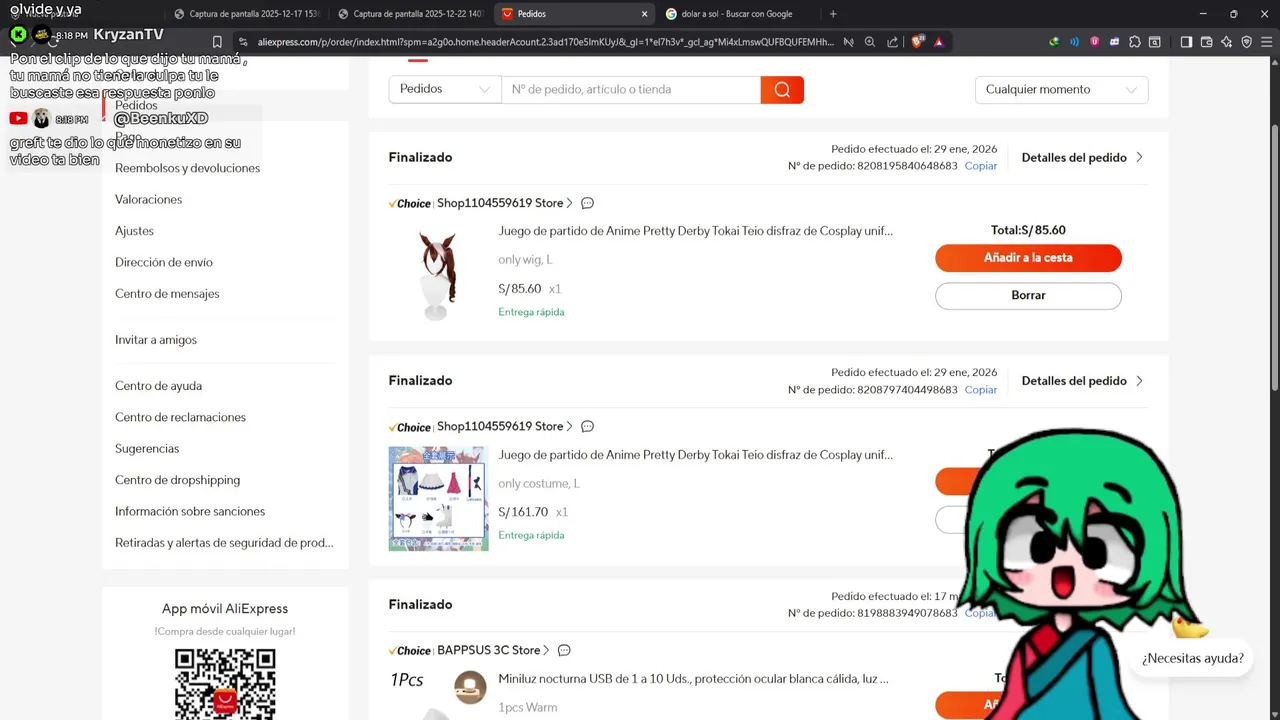Open a new browser tab
1280x720 pixels.
(x=833, y=14)
